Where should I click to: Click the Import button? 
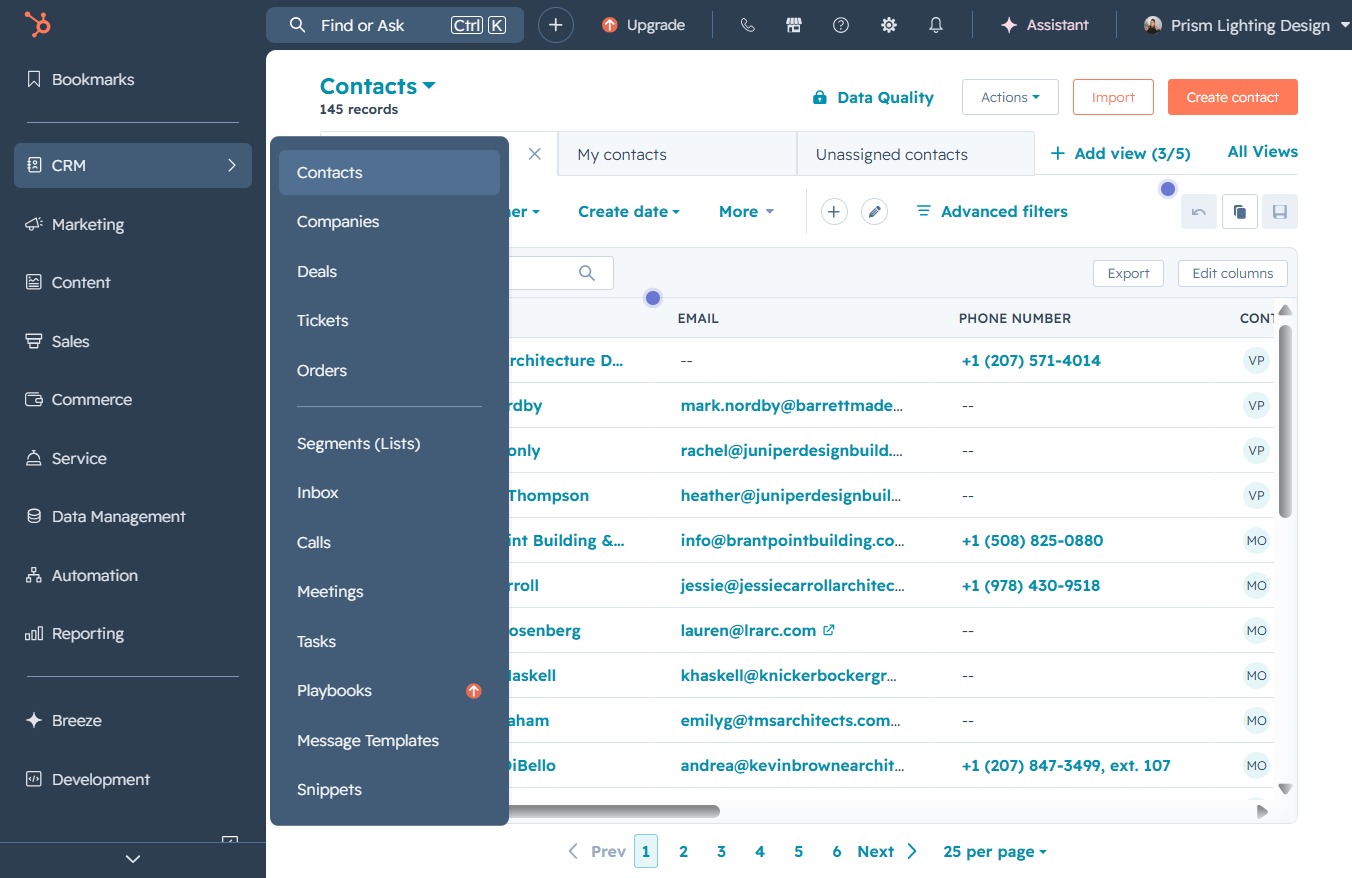coord(1113,97)
